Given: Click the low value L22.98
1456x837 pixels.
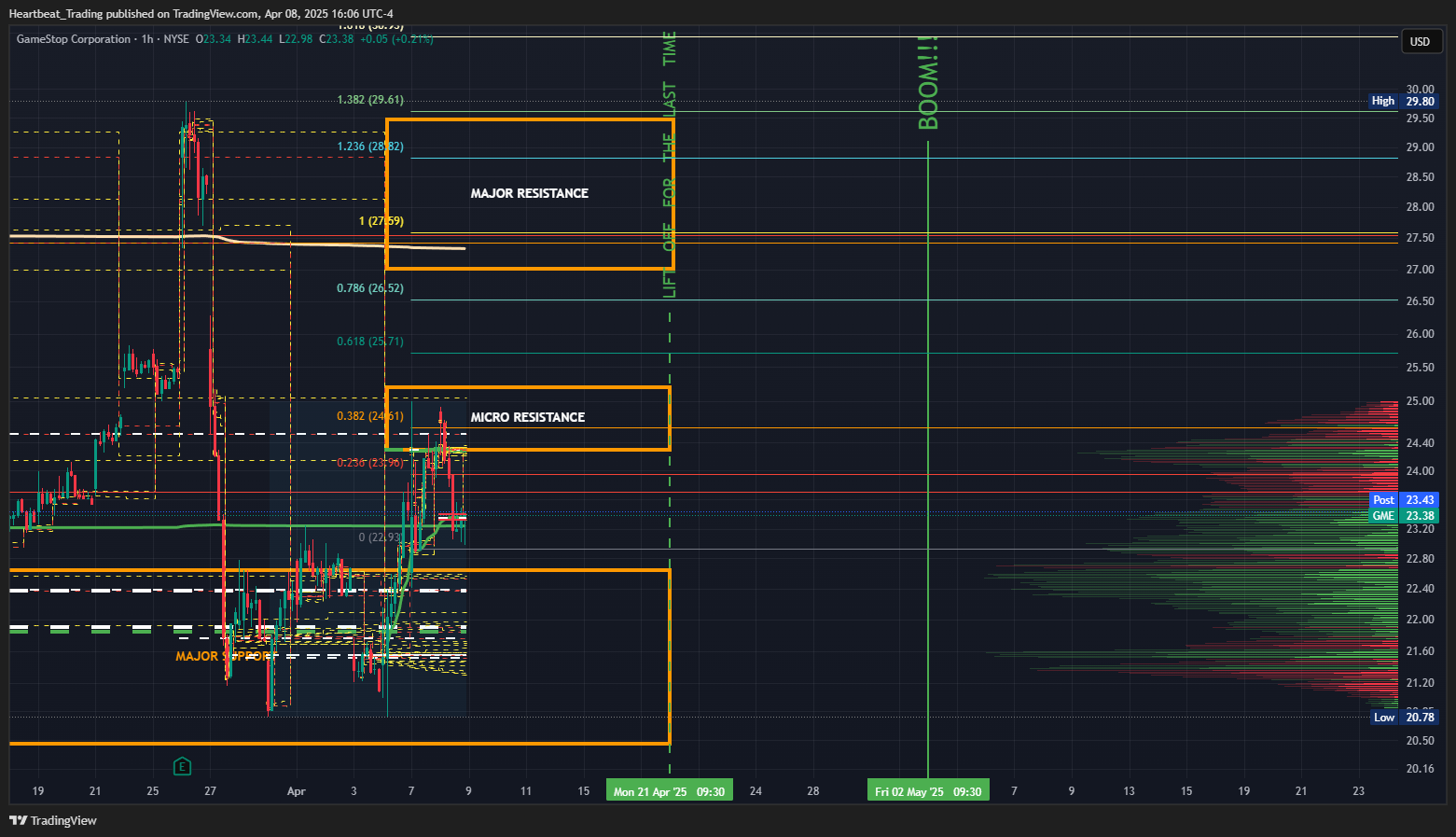Looking at the screenshot, I should [297, 39].
